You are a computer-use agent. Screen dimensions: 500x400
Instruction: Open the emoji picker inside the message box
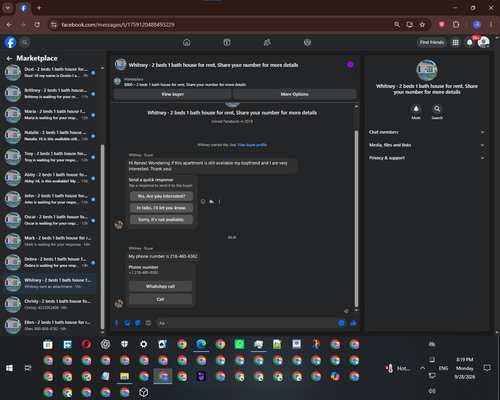[341, 323]
